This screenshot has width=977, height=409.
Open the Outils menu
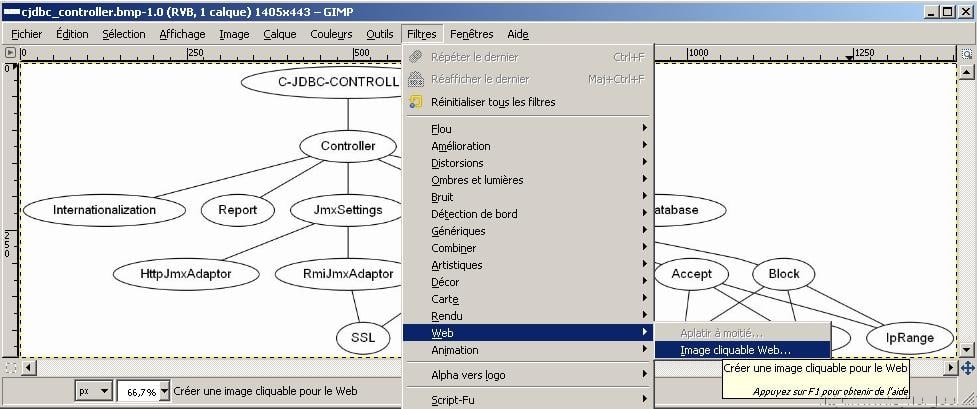tap(380, 34)
